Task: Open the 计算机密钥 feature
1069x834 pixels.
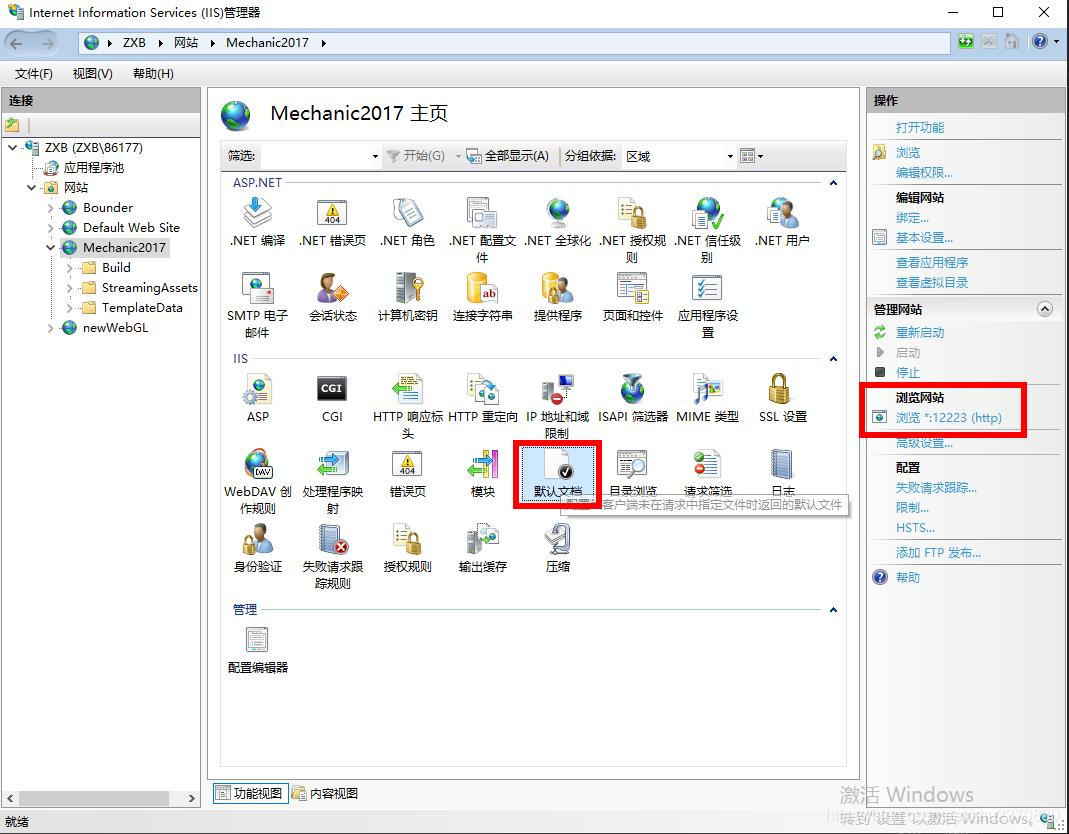Action: point(407,297)
